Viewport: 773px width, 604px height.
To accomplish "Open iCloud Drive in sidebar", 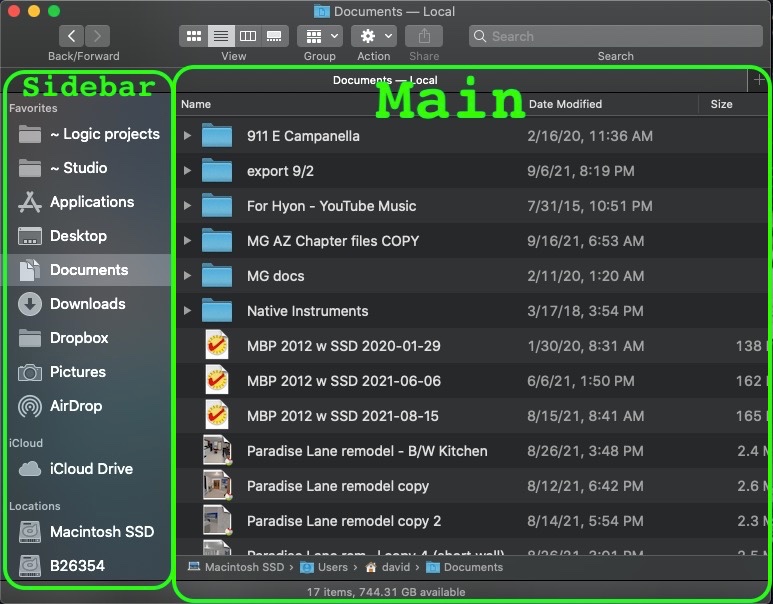I will tap(91, 469).
